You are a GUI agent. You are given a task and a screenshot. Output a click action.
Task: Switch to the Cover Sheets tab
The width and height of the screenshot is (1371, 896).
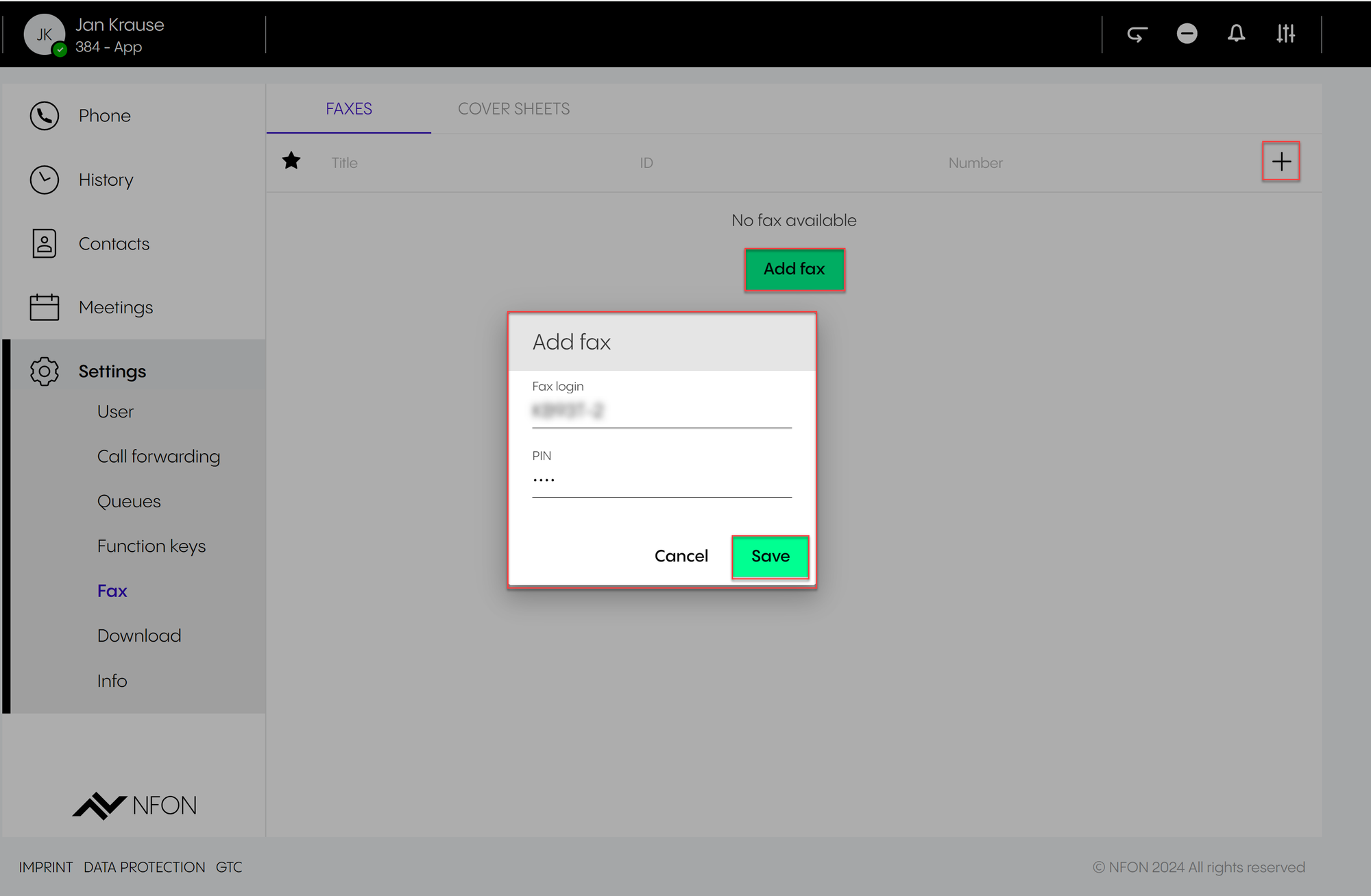pos(513,109)
